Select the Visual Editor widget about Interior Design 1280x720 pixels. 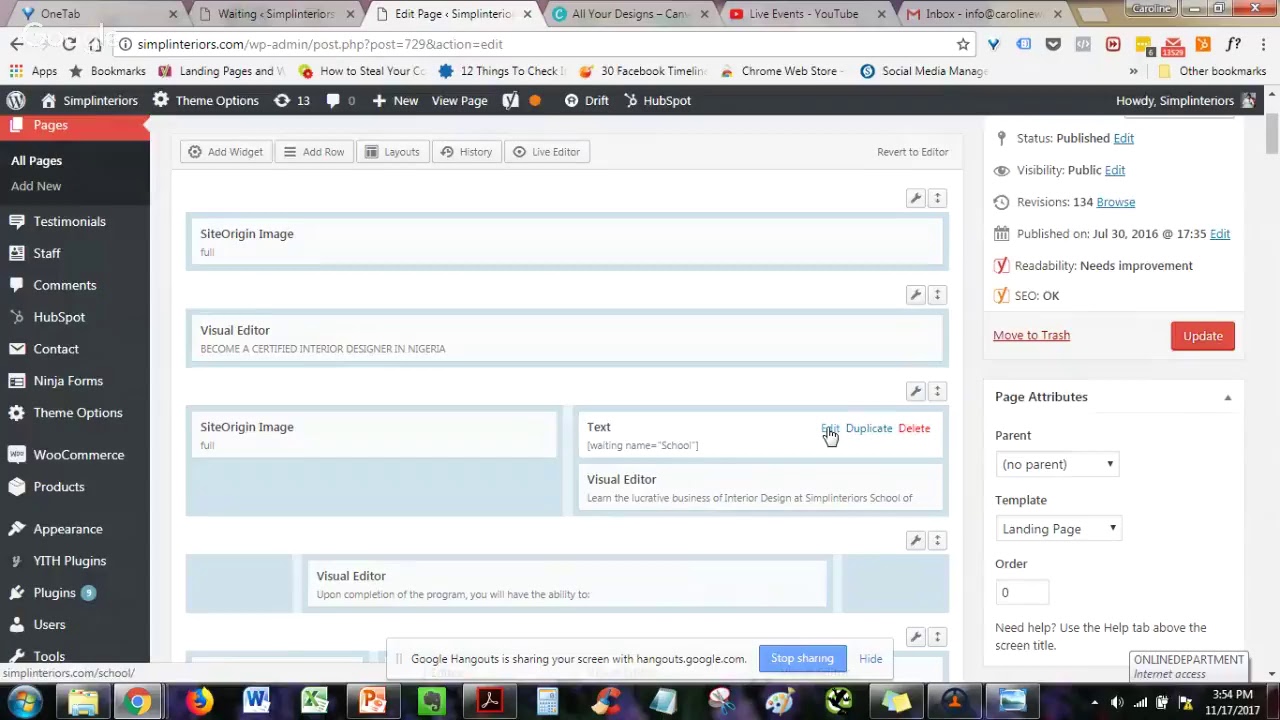[760, 488]
